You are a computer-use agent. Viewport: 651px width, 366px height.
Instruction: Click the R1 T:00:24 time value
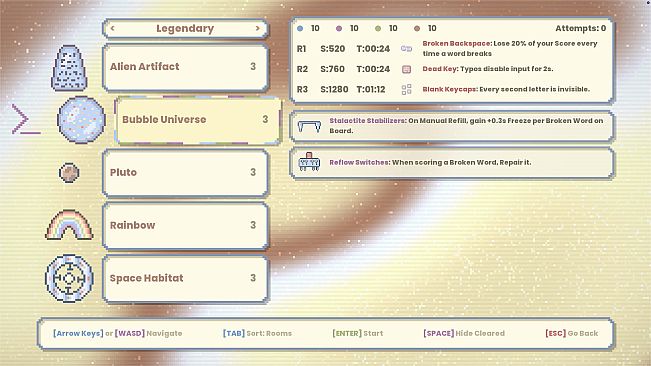[x=373, y=49]
